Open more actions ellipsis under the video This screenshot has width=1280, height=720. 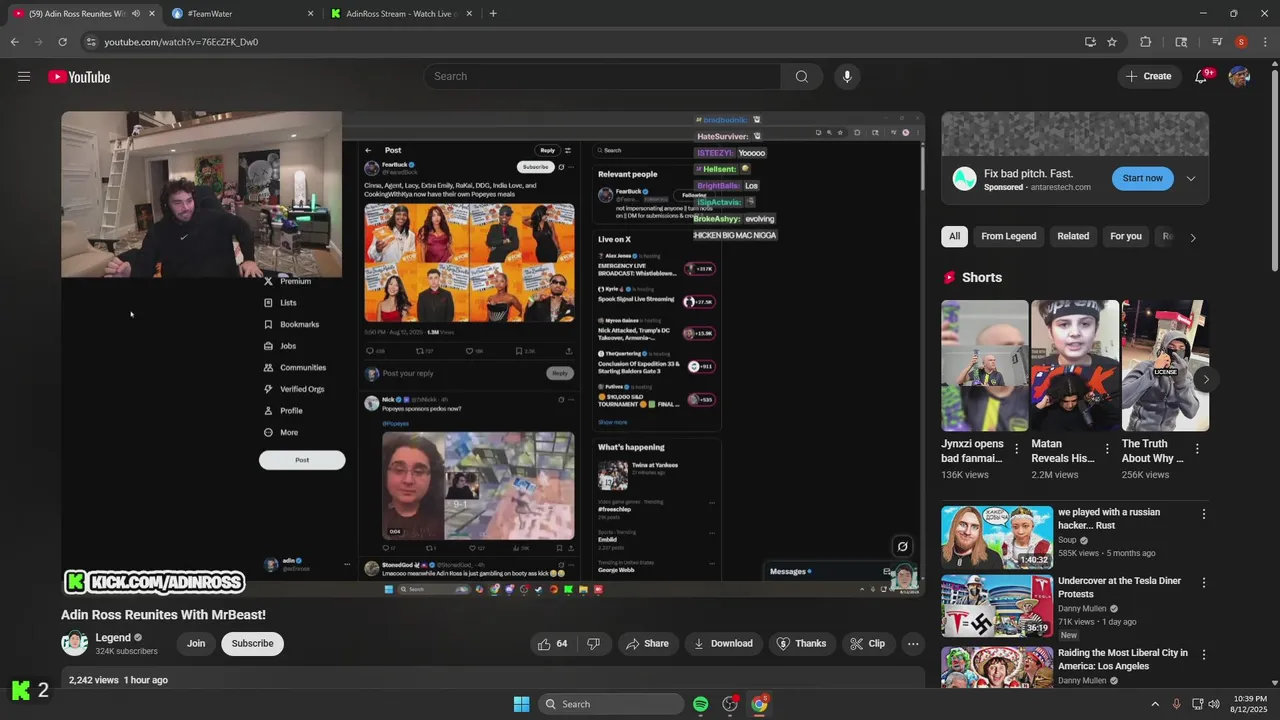[x=913, y=644]
